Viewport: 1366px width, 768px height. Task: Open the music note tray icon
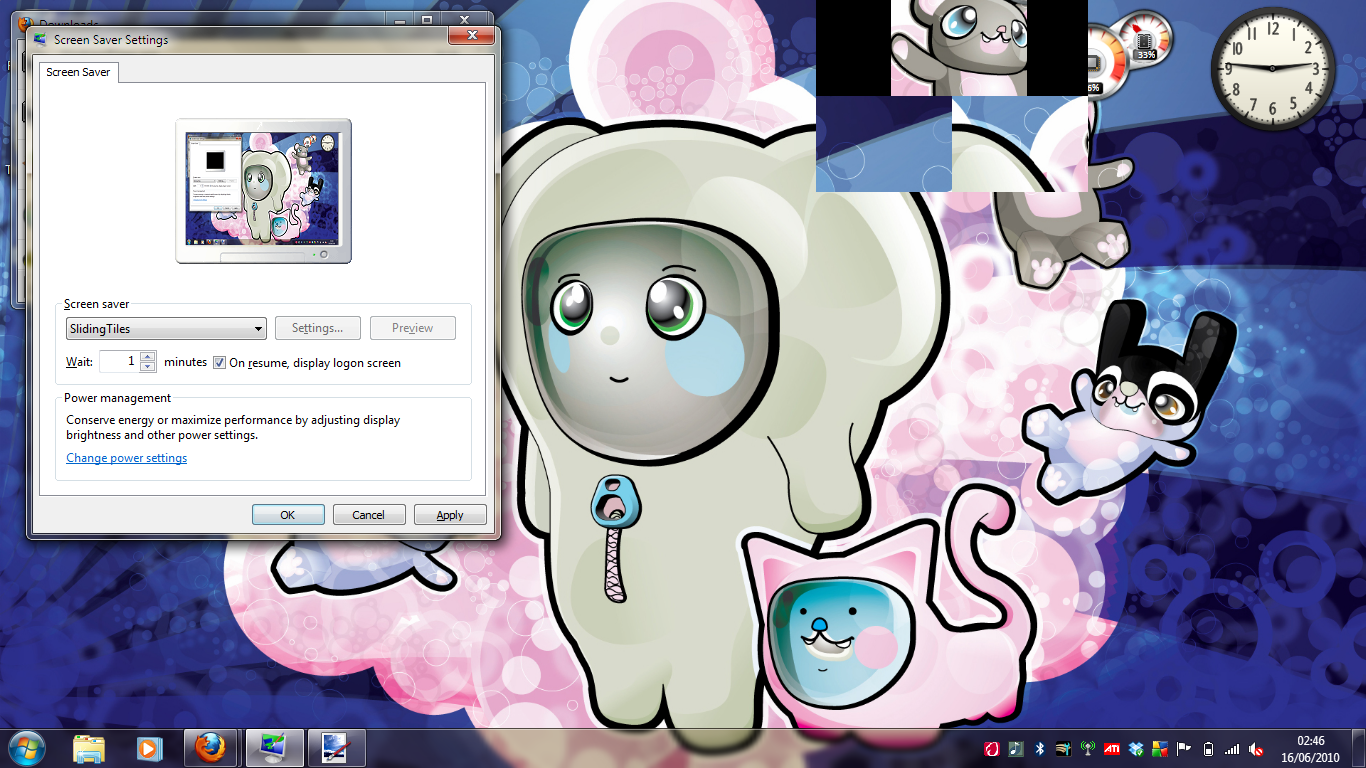pos(1016,748)
